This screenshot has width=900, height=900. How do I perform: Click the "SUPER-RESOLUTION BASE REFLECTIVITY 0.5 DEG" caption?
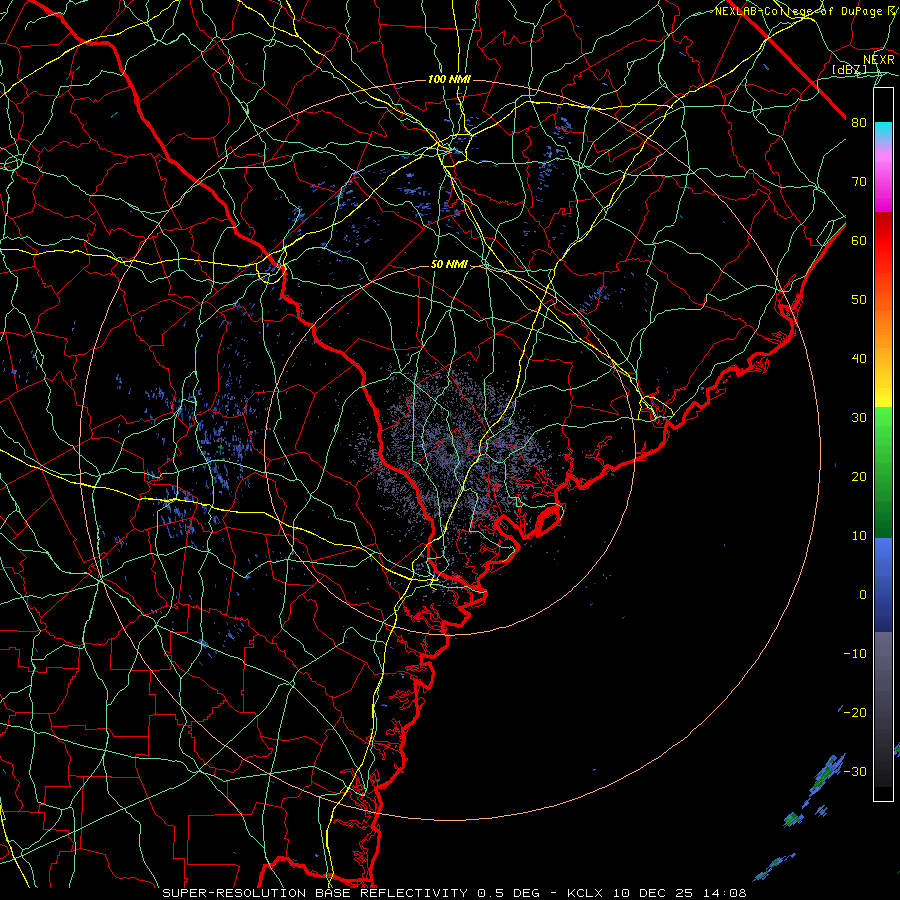coord(351,893)
